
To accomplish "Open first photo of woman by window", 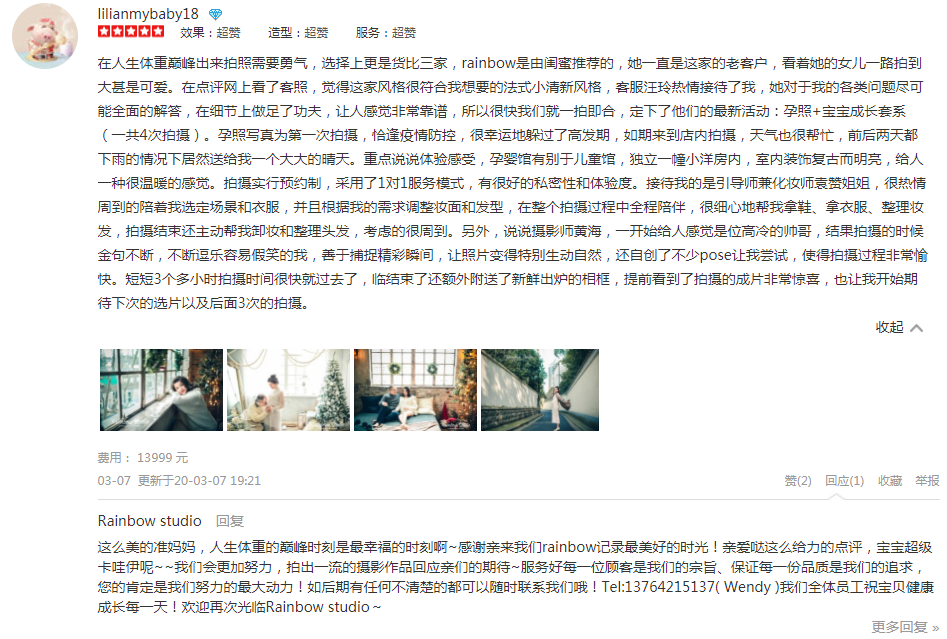I will pos(161,390).
